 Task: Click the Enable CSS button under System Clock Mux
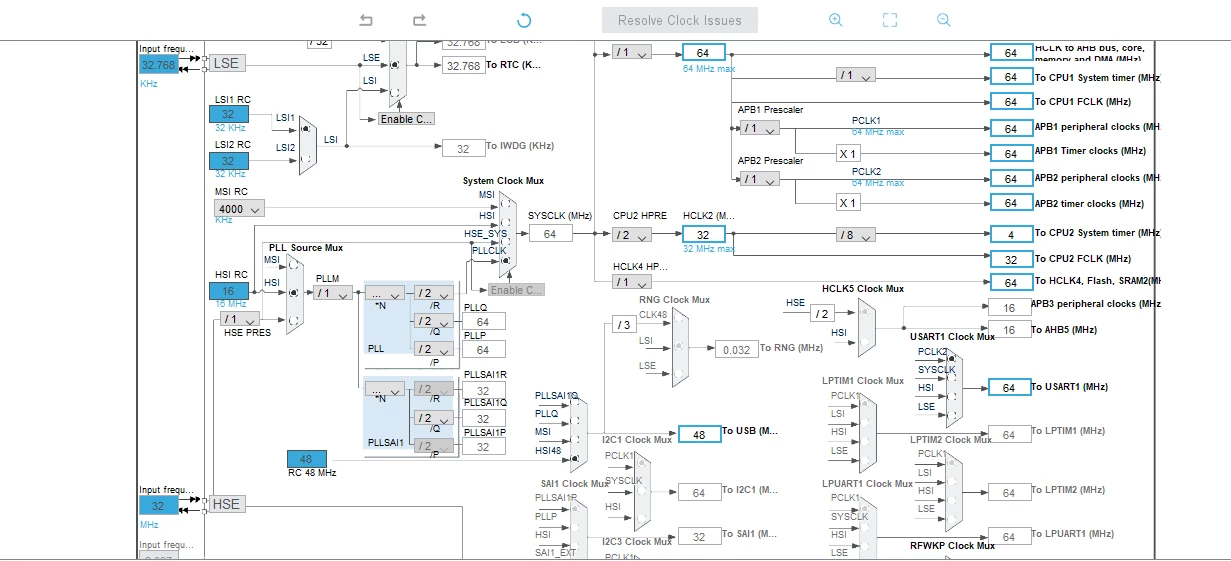516,290
